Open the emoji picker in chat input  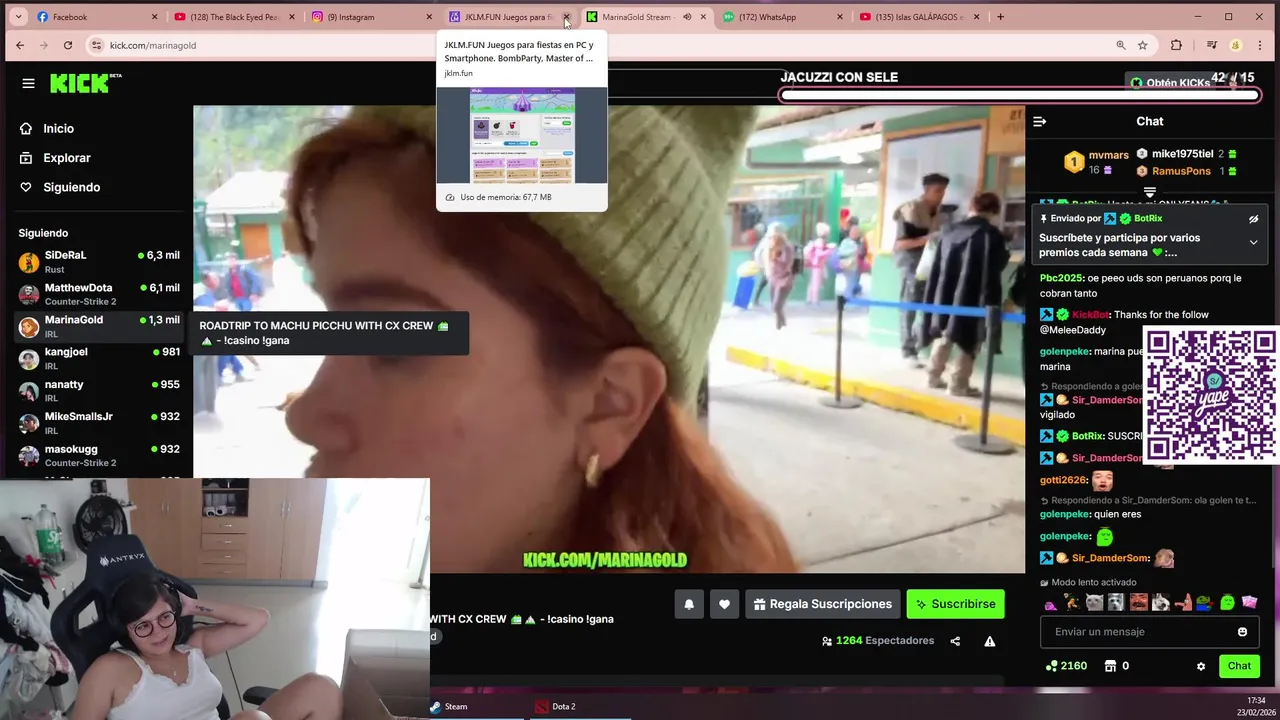[x=1243, y=632]
